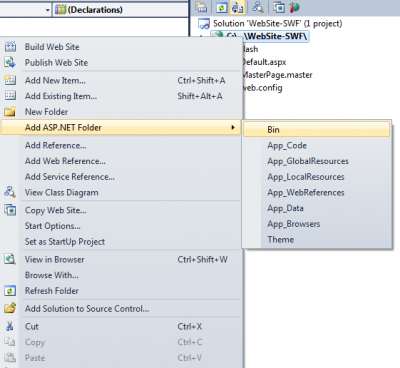Click the Refresh icon in Solution Explorer toolbar
The image size is (400, 368).
[222, 7]
